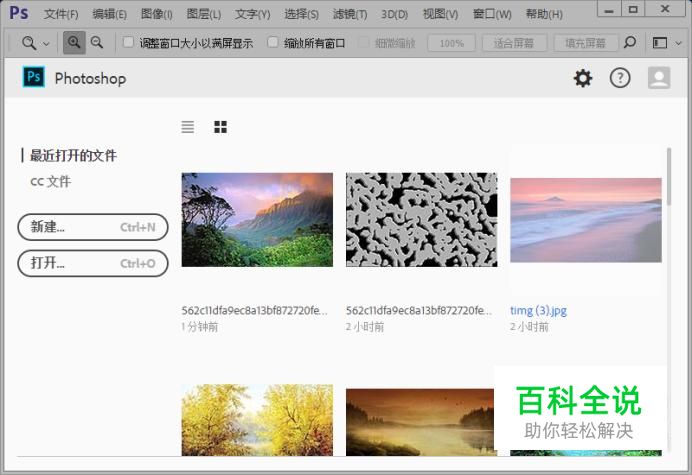Open the 帮助(H) menu
The width and height of the screenshot is (692, 475).
coord(544,15)
